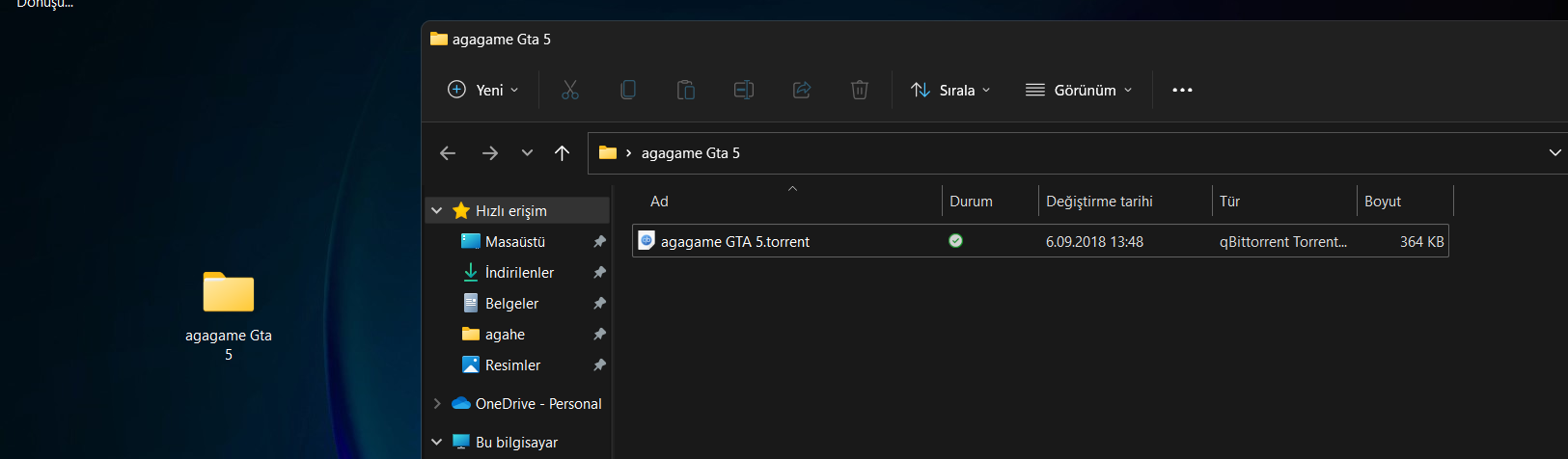Select OneDrive - Personal in sidebar
This screenshot has width=1568, height=459.
click(x=538, y=403)
